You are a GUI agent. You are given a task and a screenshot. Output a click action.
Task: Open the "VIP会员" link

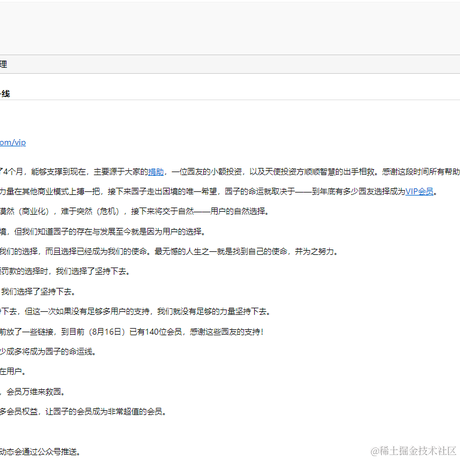[x=419, y=192]
